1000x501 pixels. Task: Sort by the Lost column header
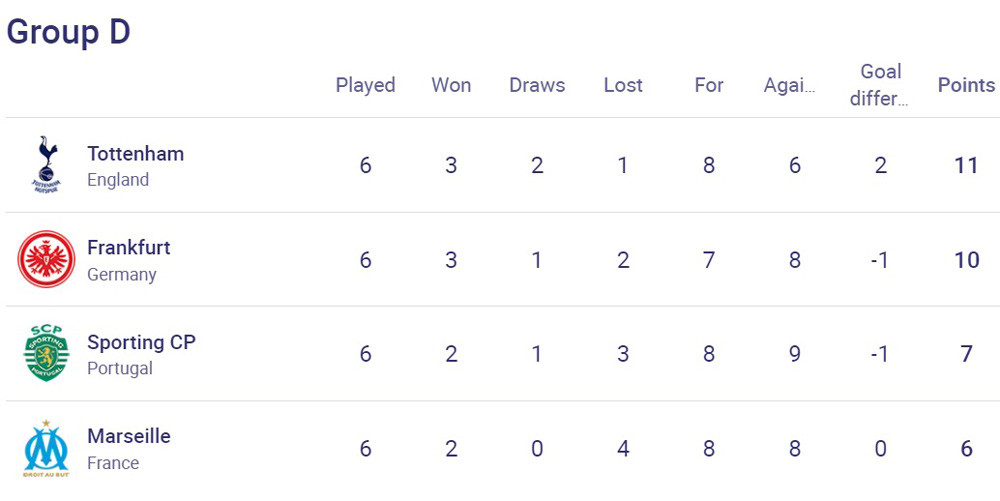(x=623, y=85)
